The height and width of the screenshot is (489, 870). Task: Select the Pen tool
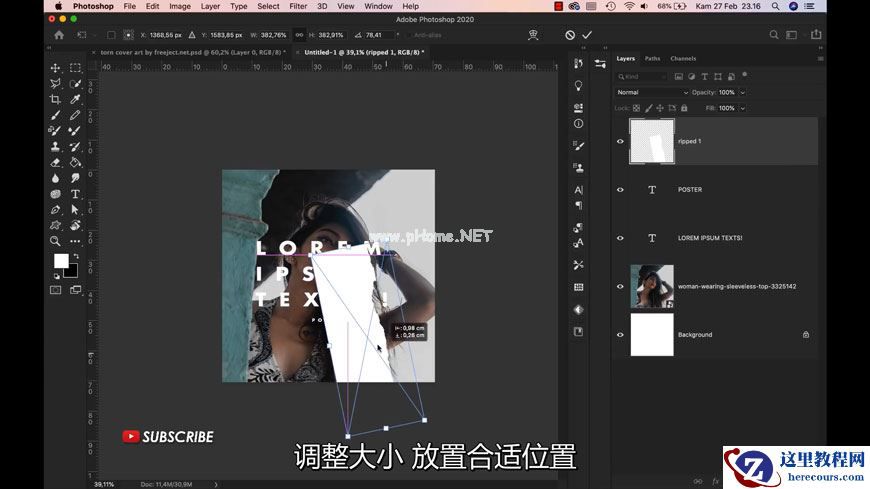point(55,210)
